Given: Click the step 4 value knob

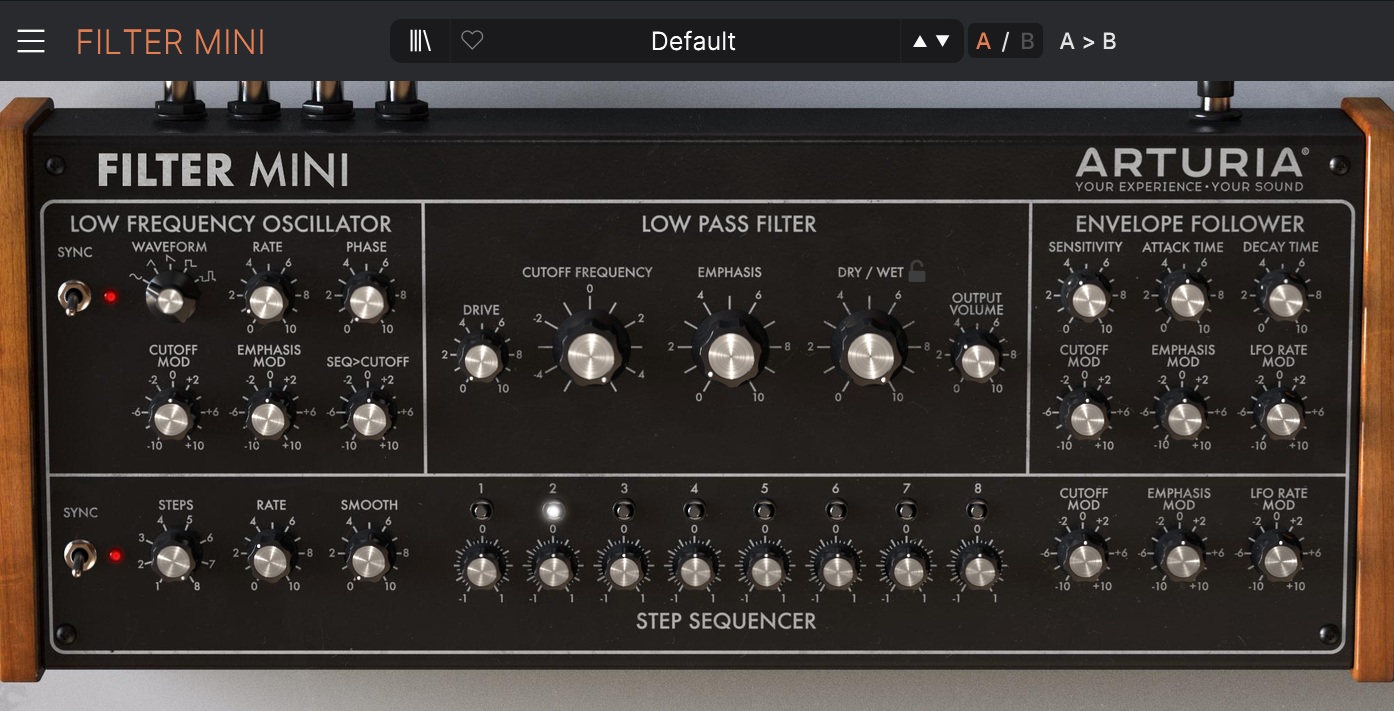Looking at the screenshot, I should (x=694, y=570).
